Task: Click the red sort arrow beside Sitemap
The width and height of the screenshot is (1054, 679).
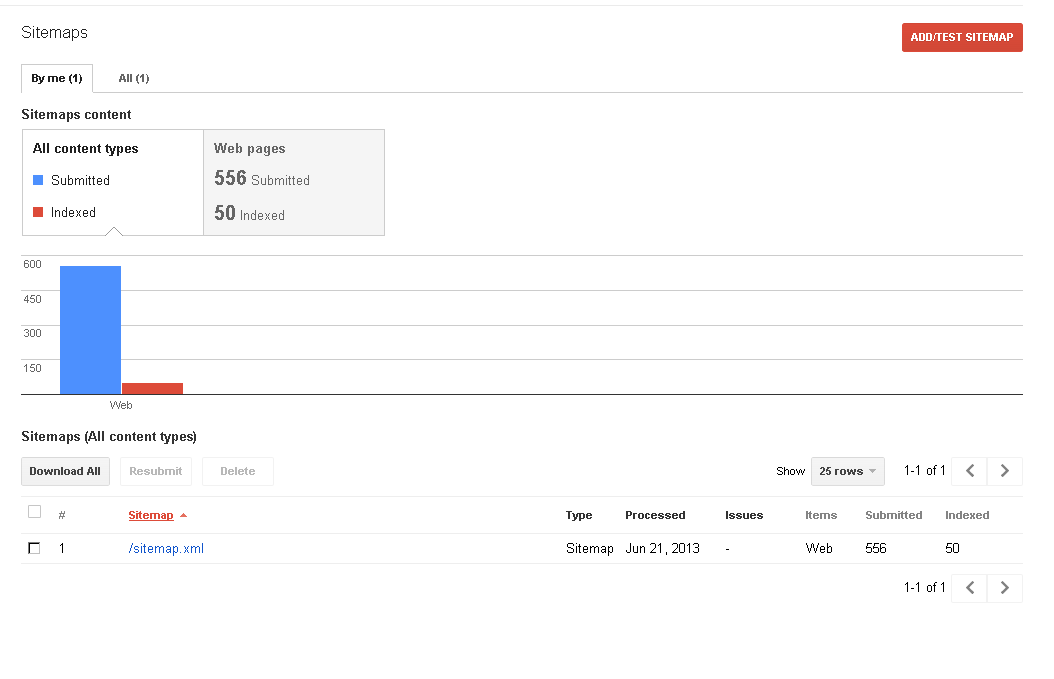Action: pos(184,516)
